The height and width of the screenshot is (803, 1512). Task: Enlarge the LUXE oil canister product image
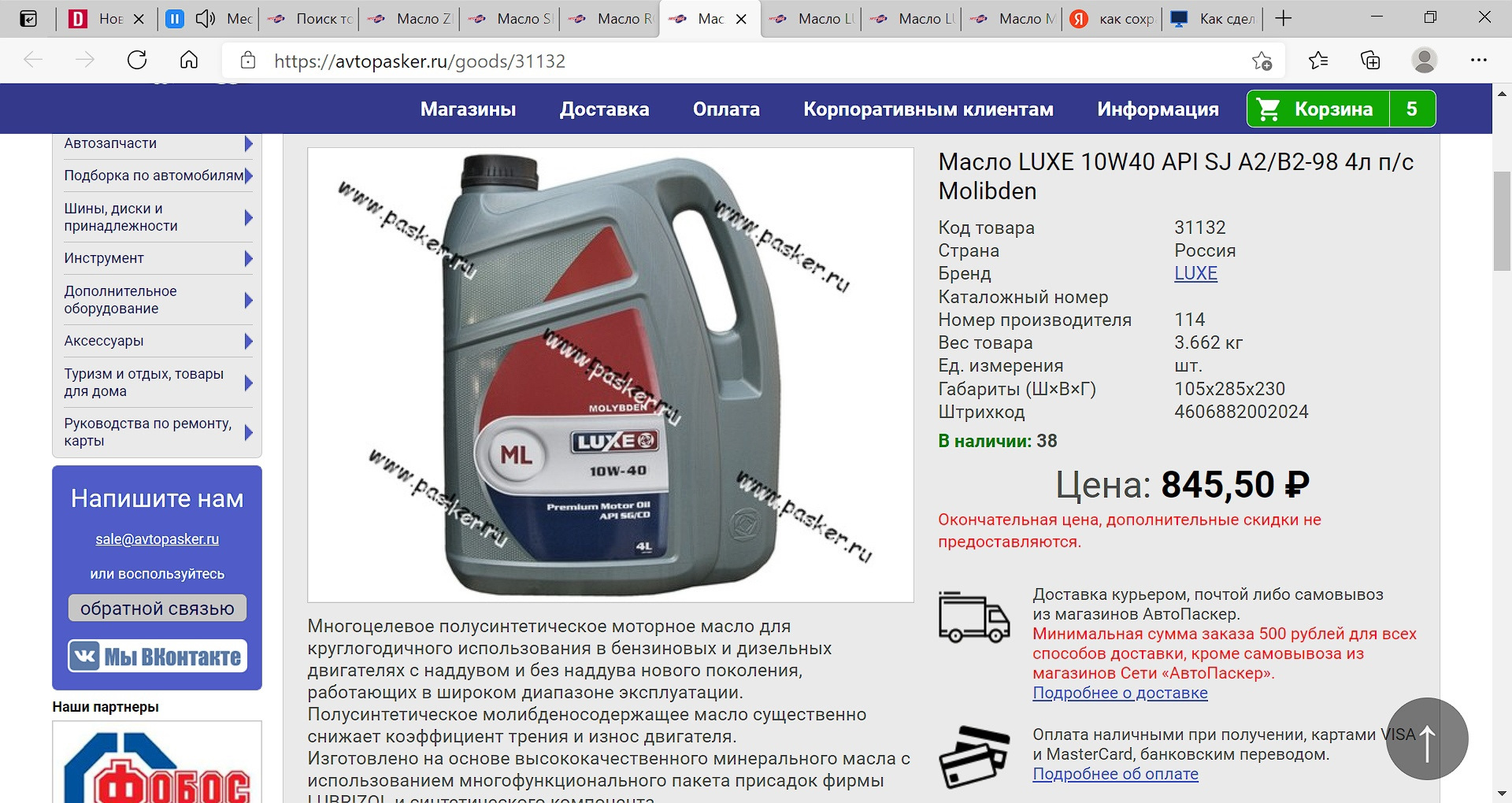pos(610,375)
